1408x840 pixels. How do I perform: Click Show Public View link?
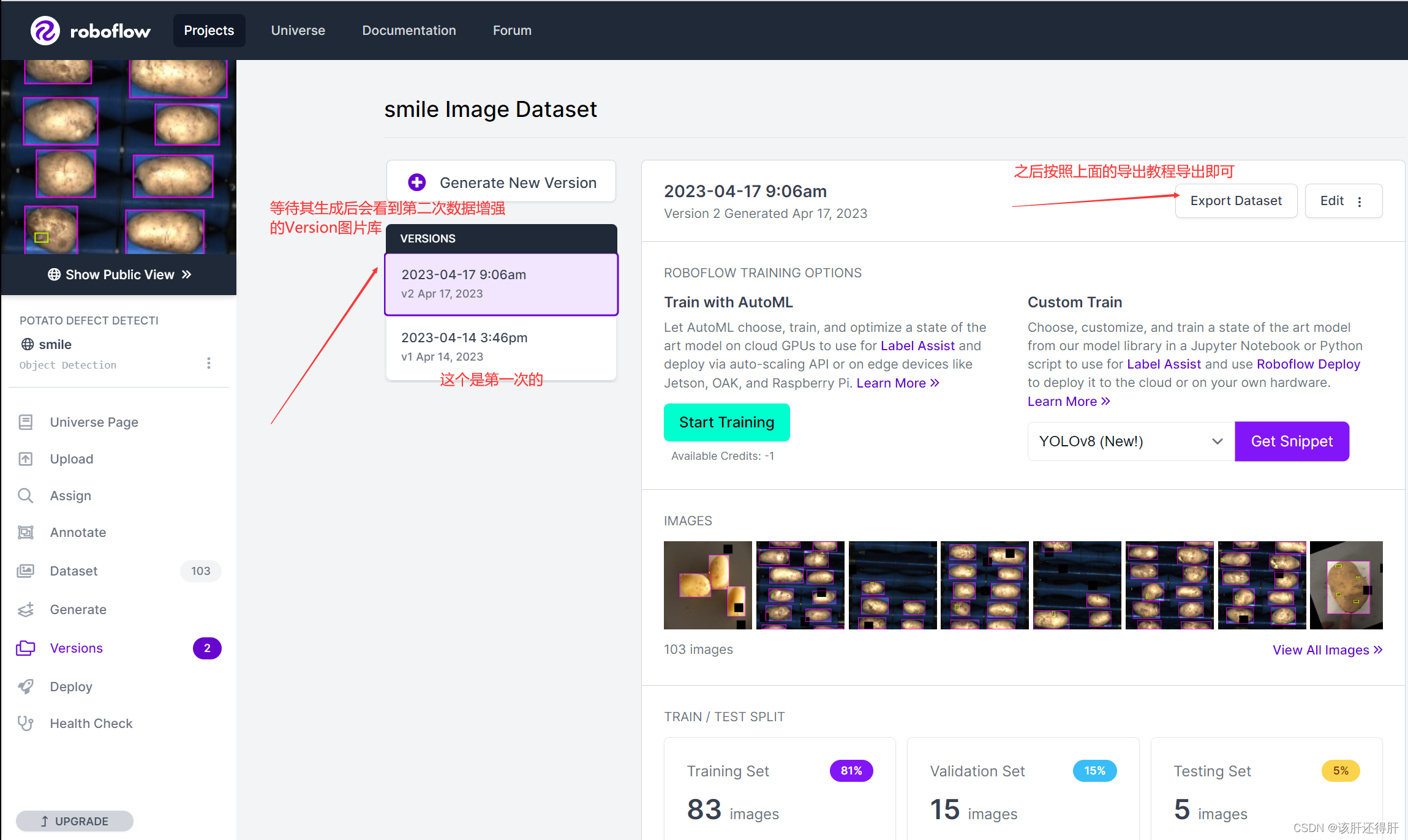(x=119, y=274)
